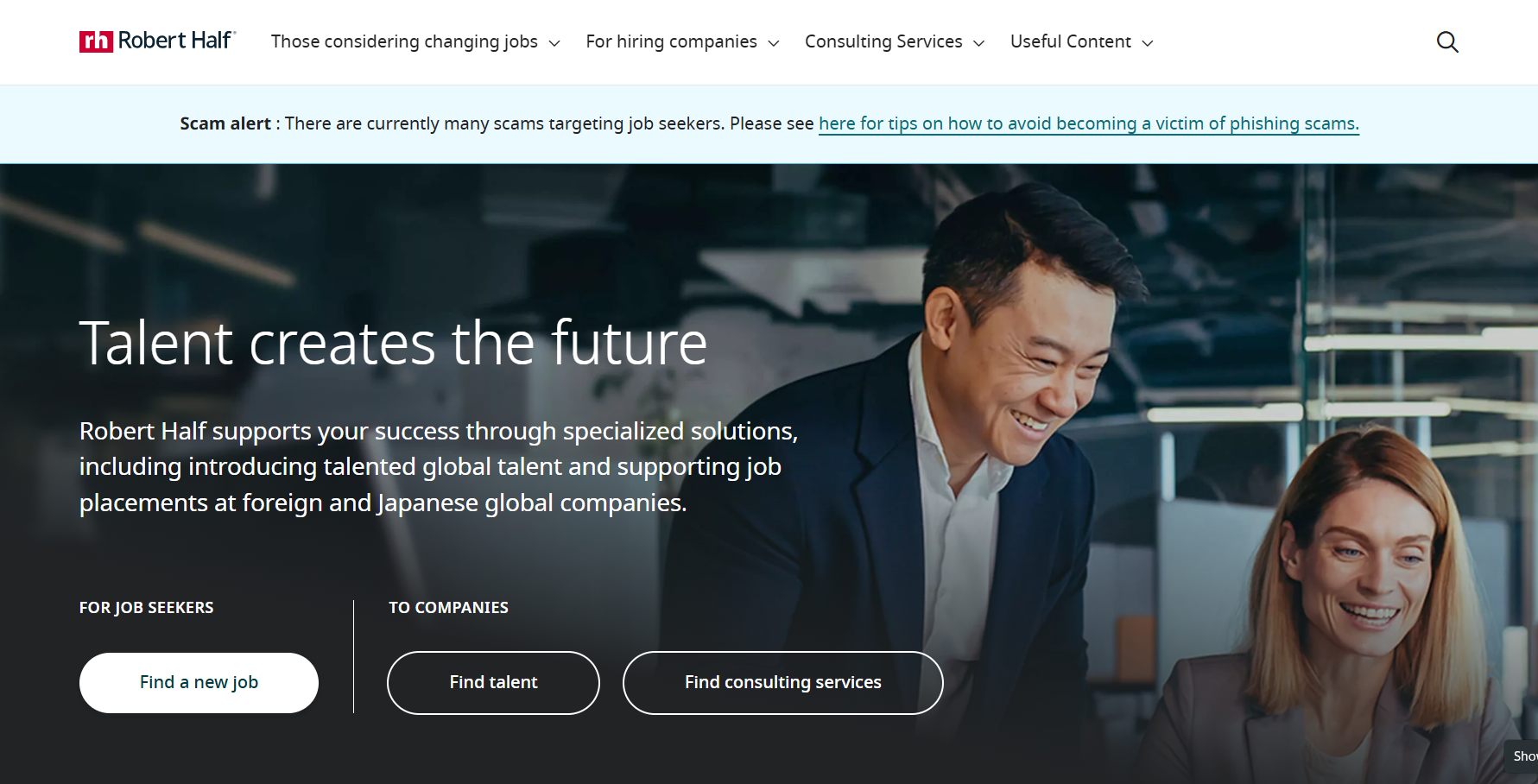Expand chevron beside For hiring companies

click(x=774, y=43)
